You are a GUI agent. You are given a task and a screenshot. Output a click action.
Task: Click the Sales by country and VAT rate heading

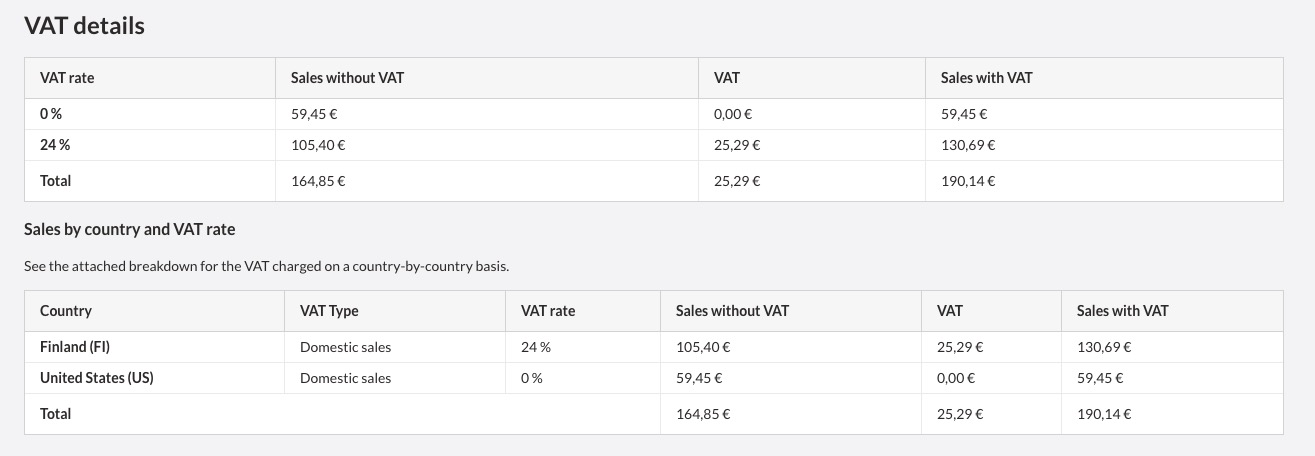point(130,229)
